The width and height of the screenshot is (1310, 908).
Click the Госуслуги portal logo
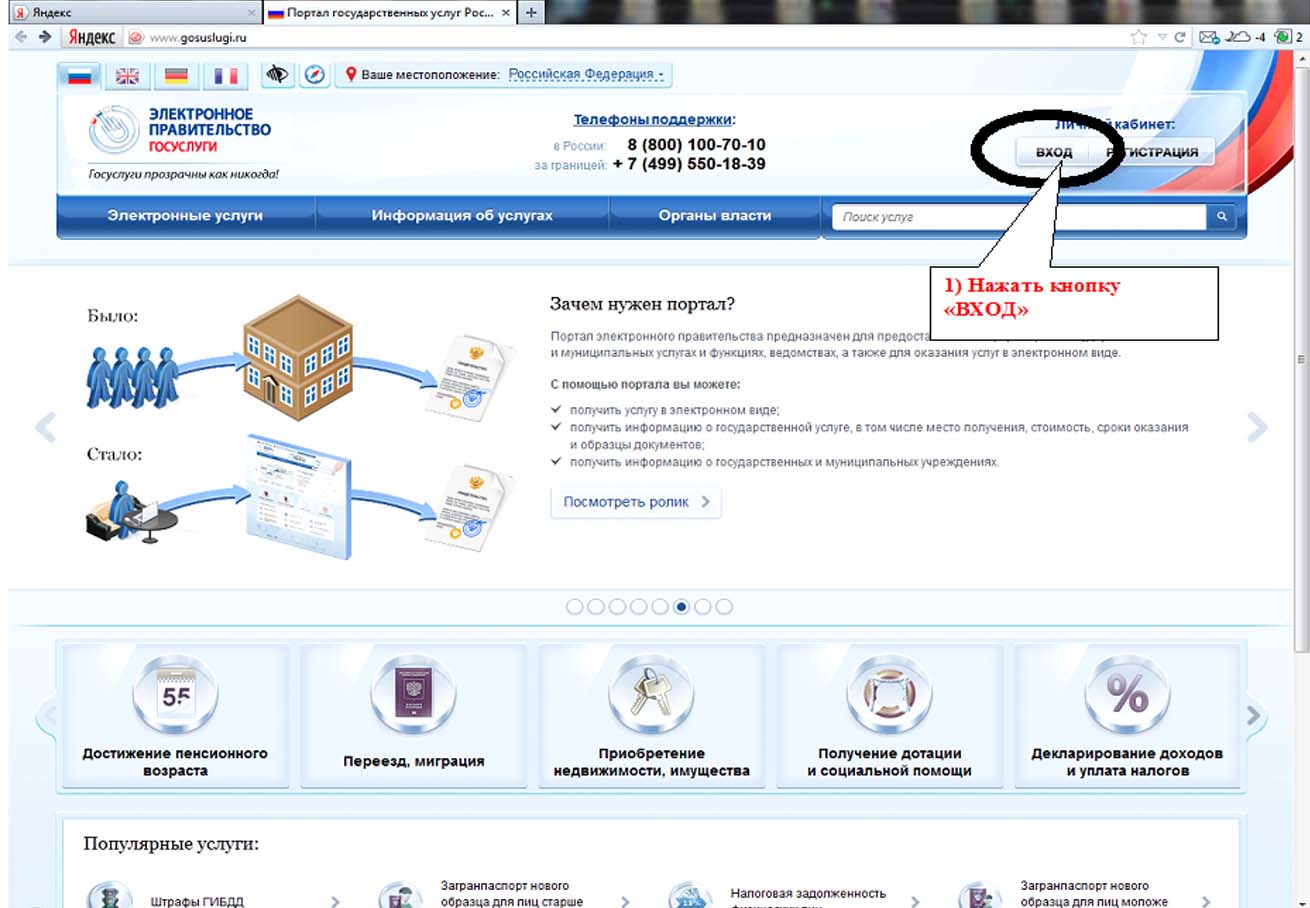(x=180, y=133)
